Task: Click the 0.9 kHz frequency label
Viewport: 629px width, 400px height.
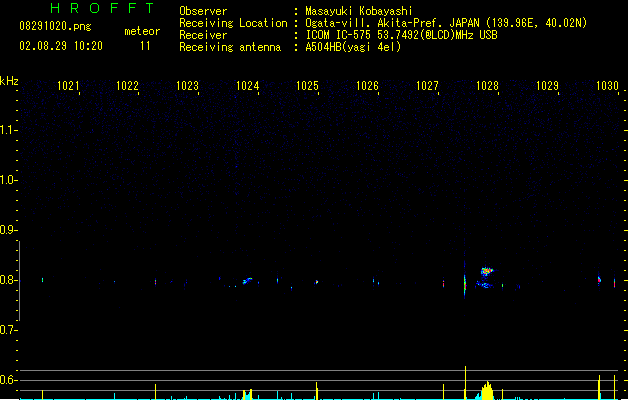Action: 7,230
